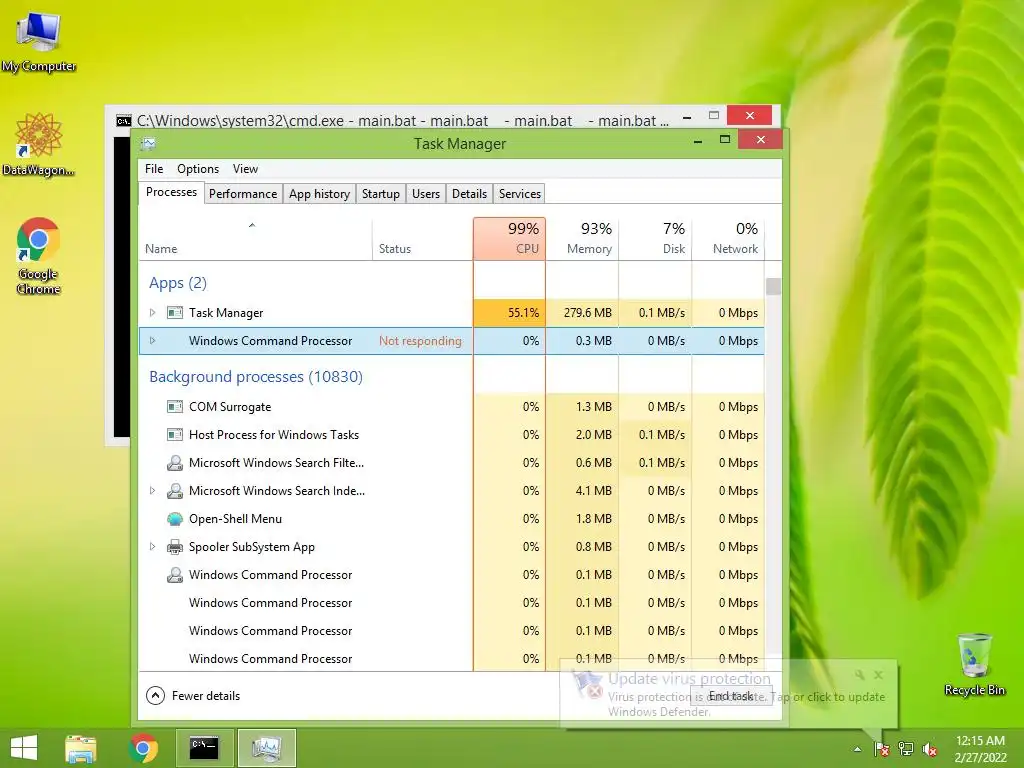This screenshot has height=768, width=1024.
Task: Click the "Apps (2)" group heading
Action: 178,283
